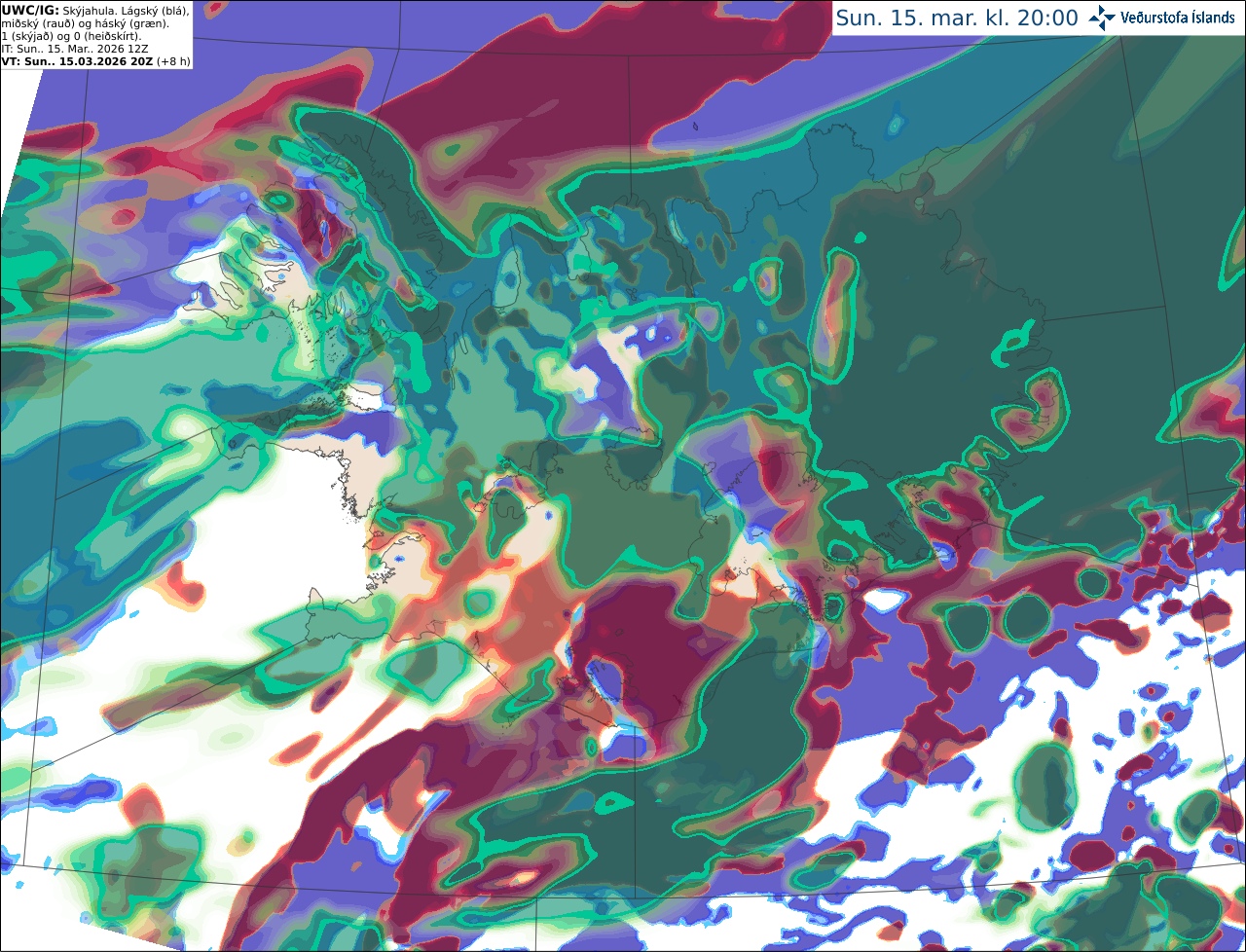Click legend line 'miðský (rauð) og háský (græn).'

pyautogui.click(x=85, y=23)
